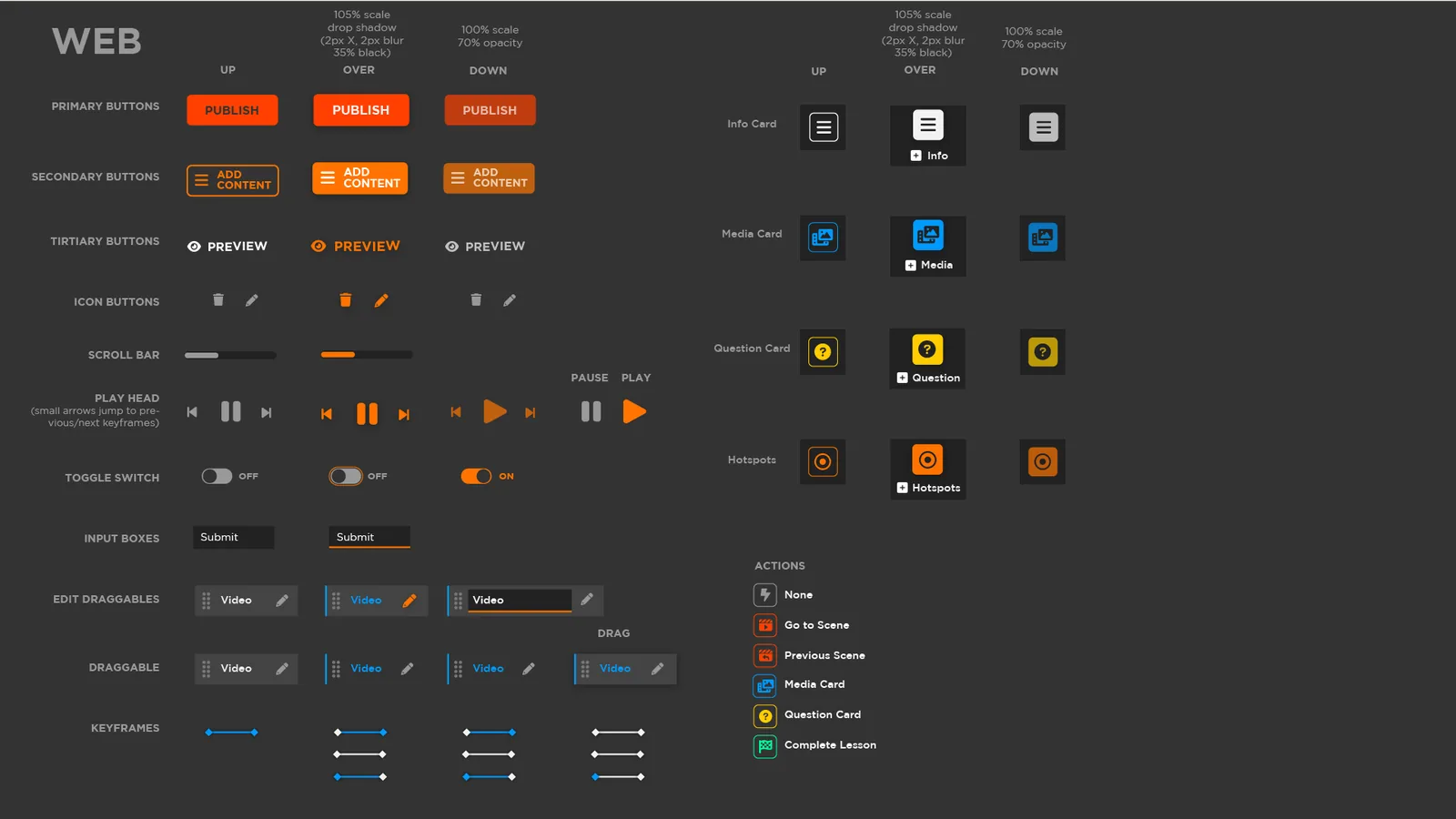Click the DOWN state PUBLISH button
The height and width of the screenshot is (819, 1456).
click(x=490, y=110)
